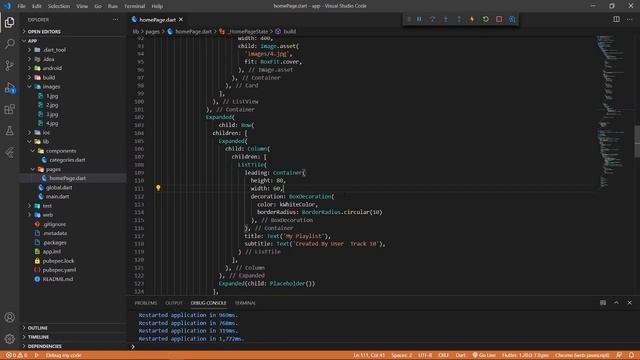Close the homePage.dart editor tab
The image size is (640, 360).
pyautogui.click(x=181, y=19)
